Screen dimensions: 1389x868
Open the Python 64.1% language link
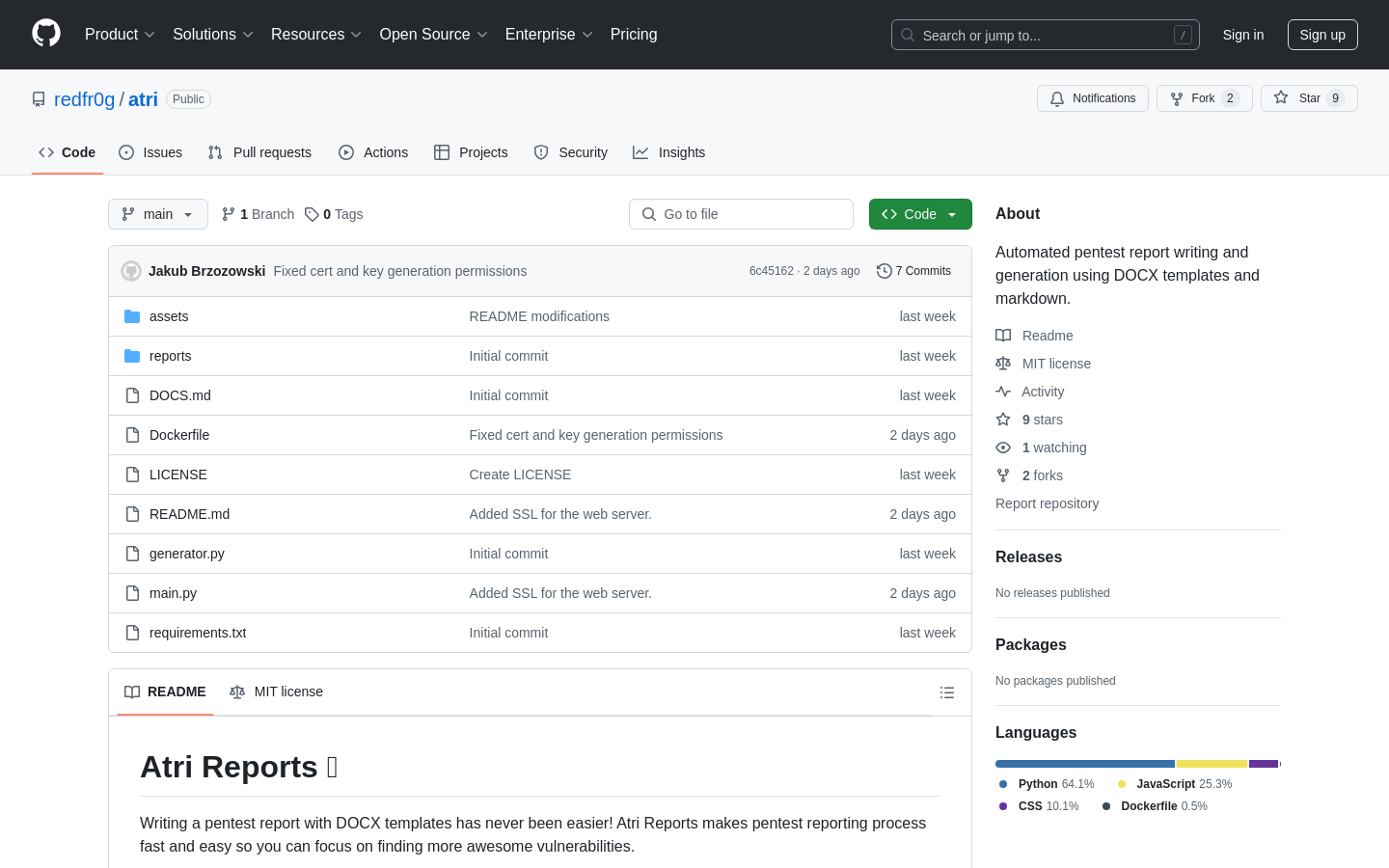pos(1047,784)
